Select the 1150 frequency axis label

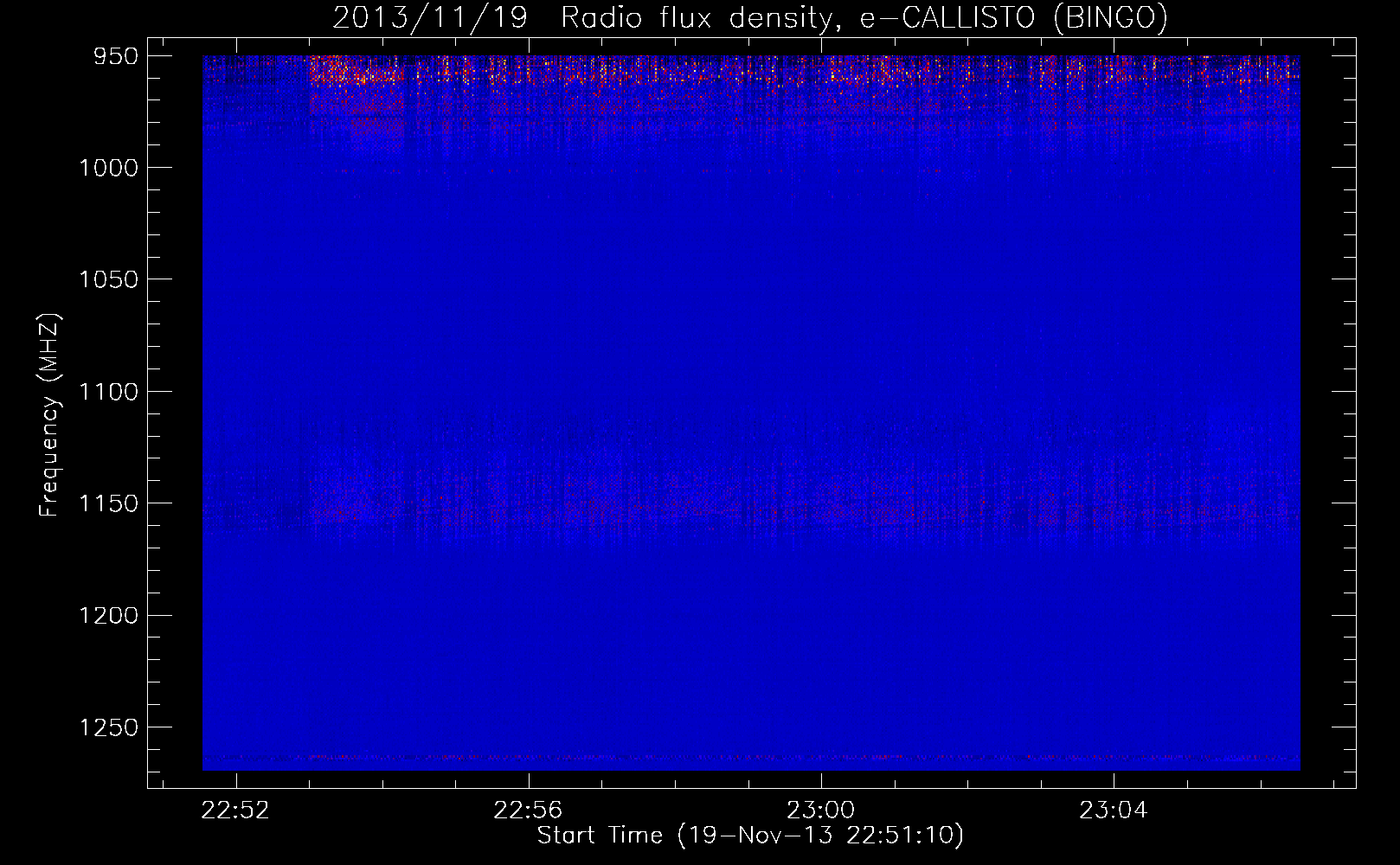109,503
